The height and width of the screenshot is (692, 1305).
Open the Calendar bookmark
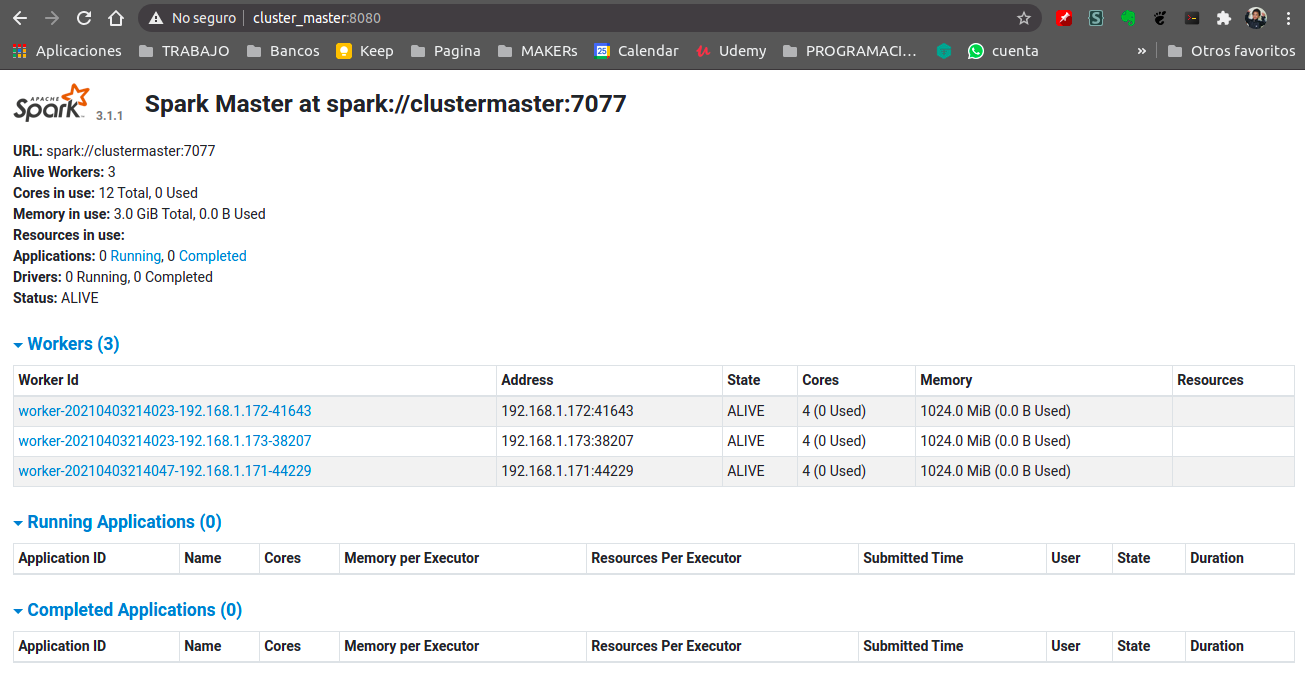pos(636,51)
